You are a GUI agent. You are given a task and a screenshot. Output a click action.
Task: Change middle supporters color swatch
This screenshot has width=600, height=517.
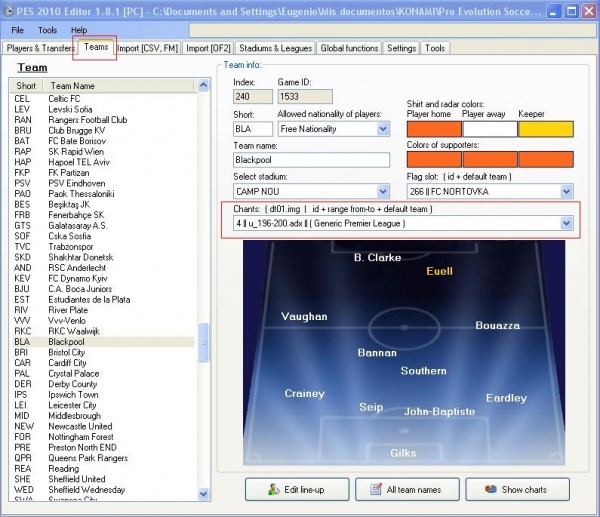coord(490,159)
